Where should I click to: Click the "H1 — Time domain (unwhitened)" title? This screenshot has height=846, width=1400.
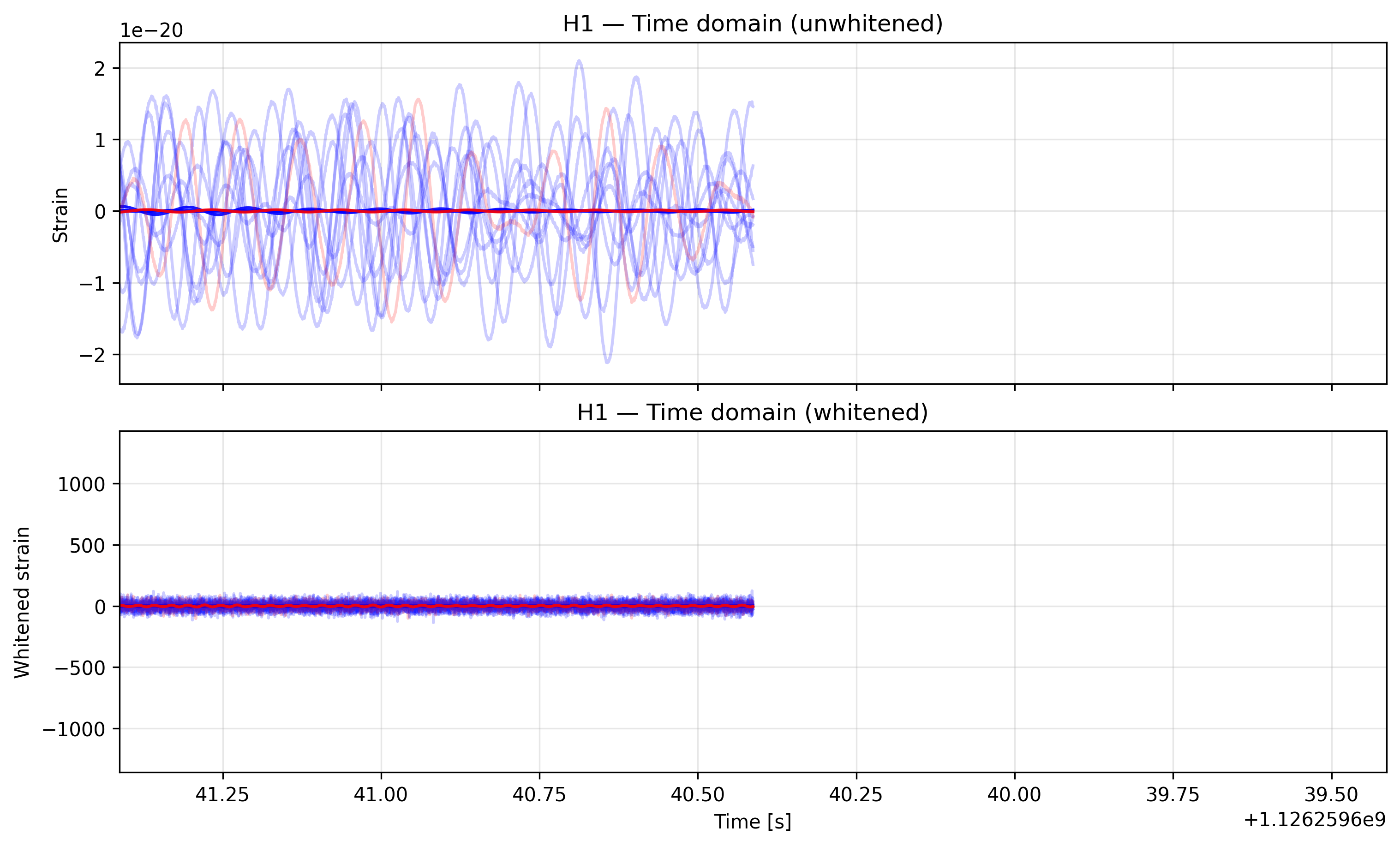(752, 24)
